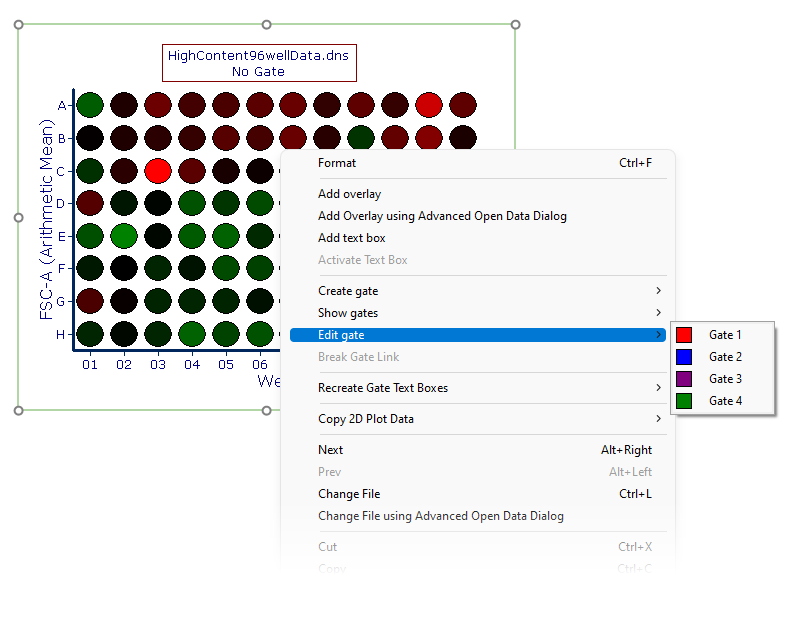Screen dimensions: 790x629
Task: Click the purple Gate 3 color swatch
Action: click(684, 379)
